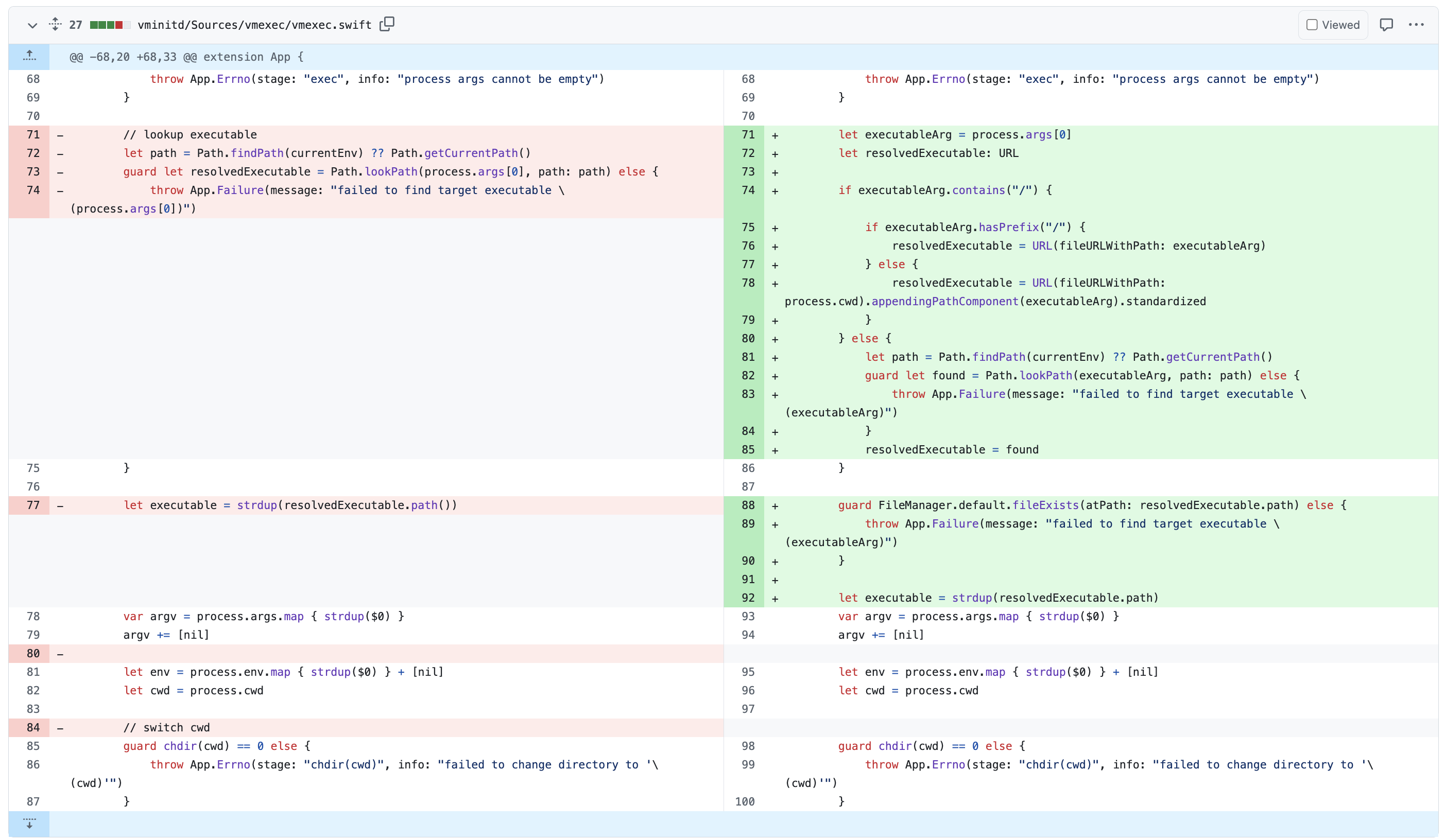Click the expand all lines icon
This screenshot has width=1445, height=840.
[x=55, y=24]
